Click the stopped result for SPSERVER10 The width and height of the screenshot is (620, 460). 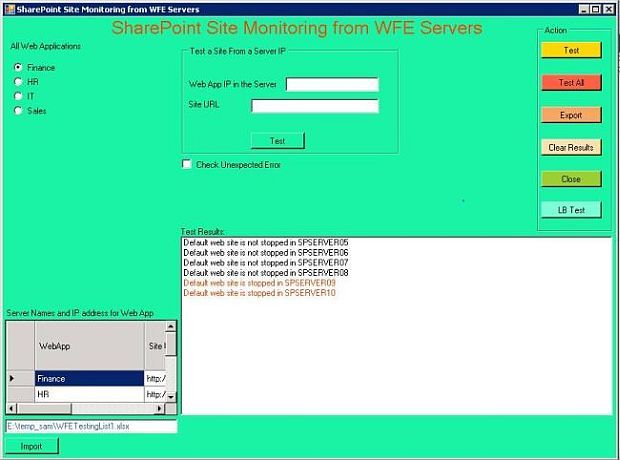click(x=259, y=293)
